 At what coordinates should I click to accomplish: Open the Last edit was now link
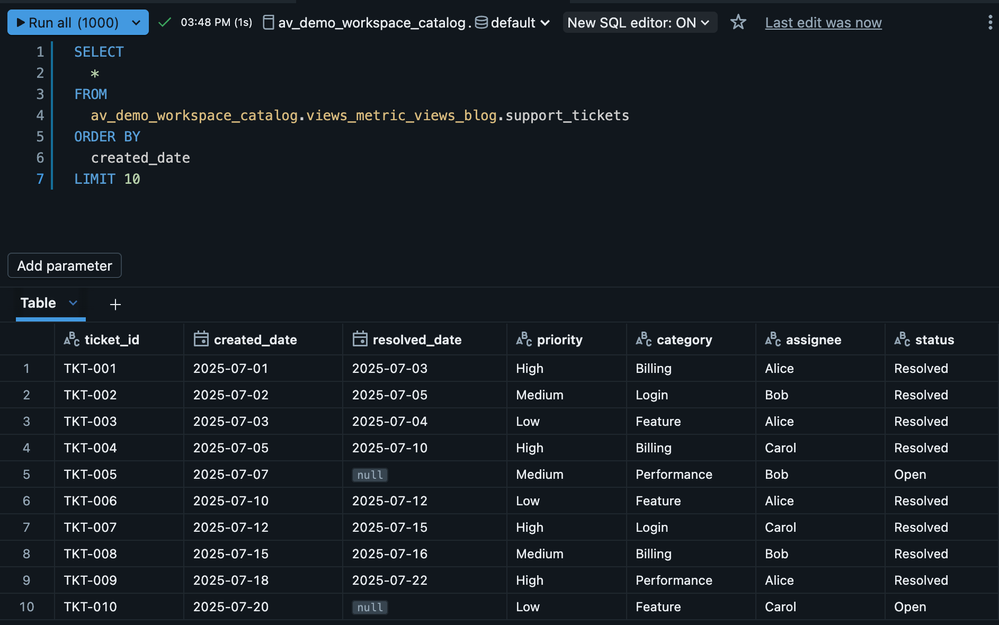click(x=823, y=22)
